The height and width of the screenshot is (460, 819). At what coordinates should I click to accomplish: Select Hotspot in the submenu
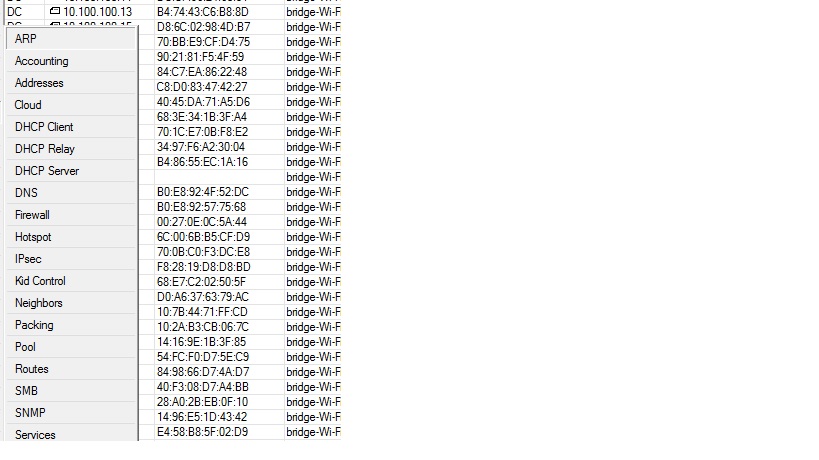72,237
